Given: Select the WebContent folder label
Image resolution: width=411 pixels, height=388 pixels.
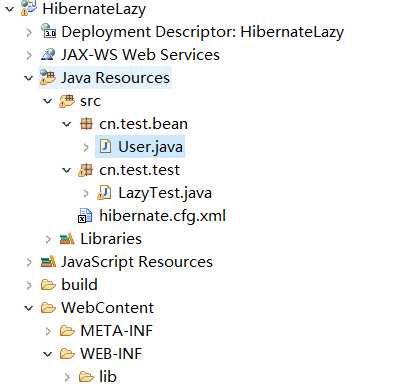Looking at the screenshot, I should click(107, 307).
